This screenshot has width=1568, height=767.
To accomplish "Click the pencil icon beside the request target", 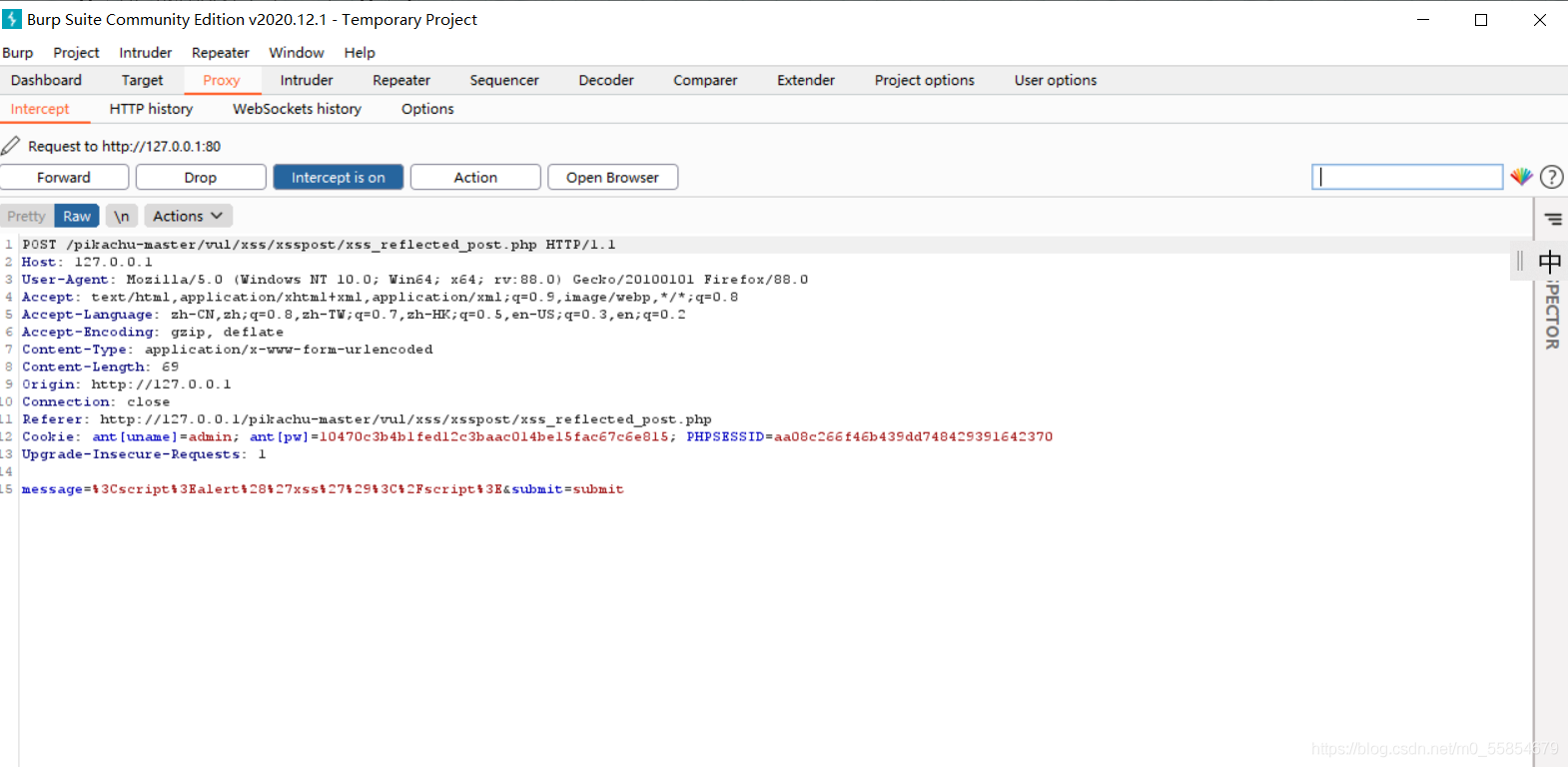I will pyautogui.click(x=11, y=146).
